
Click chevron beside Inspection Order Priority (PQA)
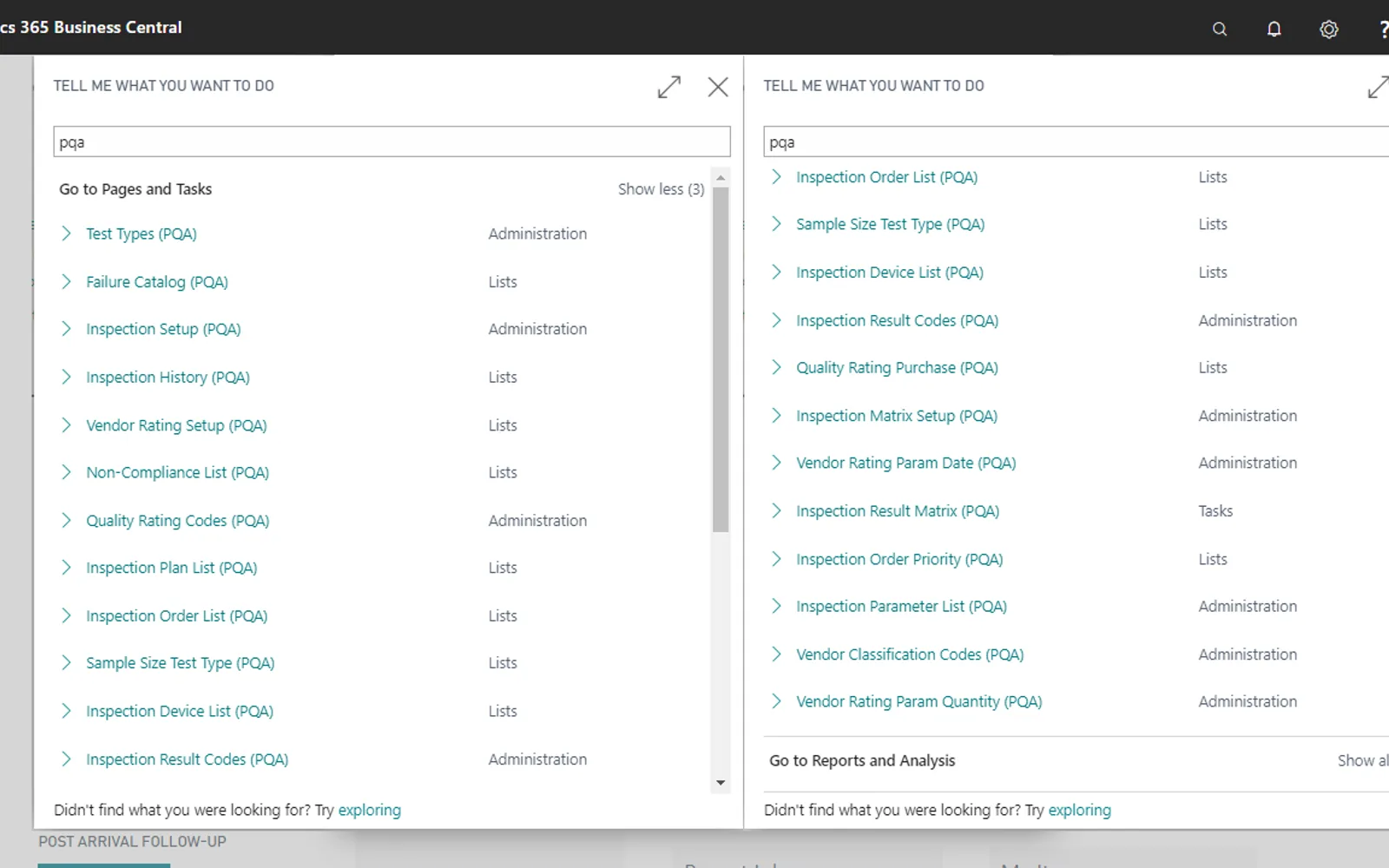776,559
